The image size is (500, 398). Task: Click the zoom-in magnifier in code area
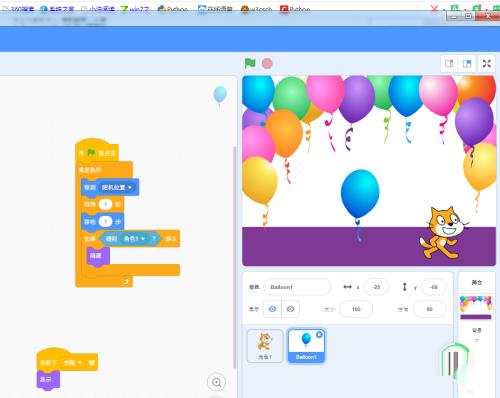coord(217,382)
